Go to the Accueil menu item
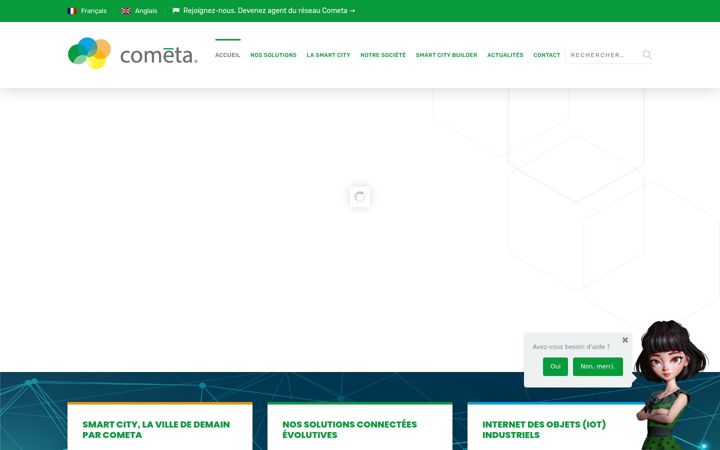The image size is (720, 450). click(228, 55)
